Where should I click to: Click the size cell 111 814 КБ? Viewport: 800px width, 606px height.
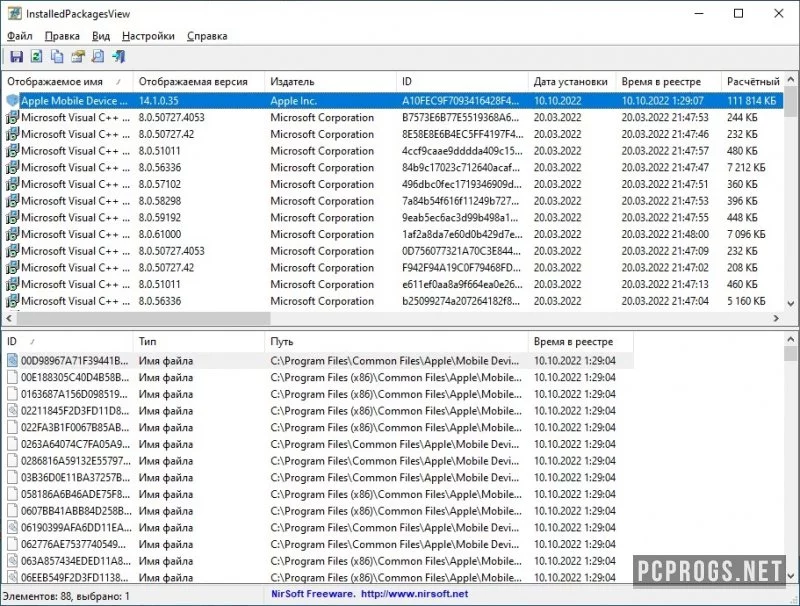[751, 101]
